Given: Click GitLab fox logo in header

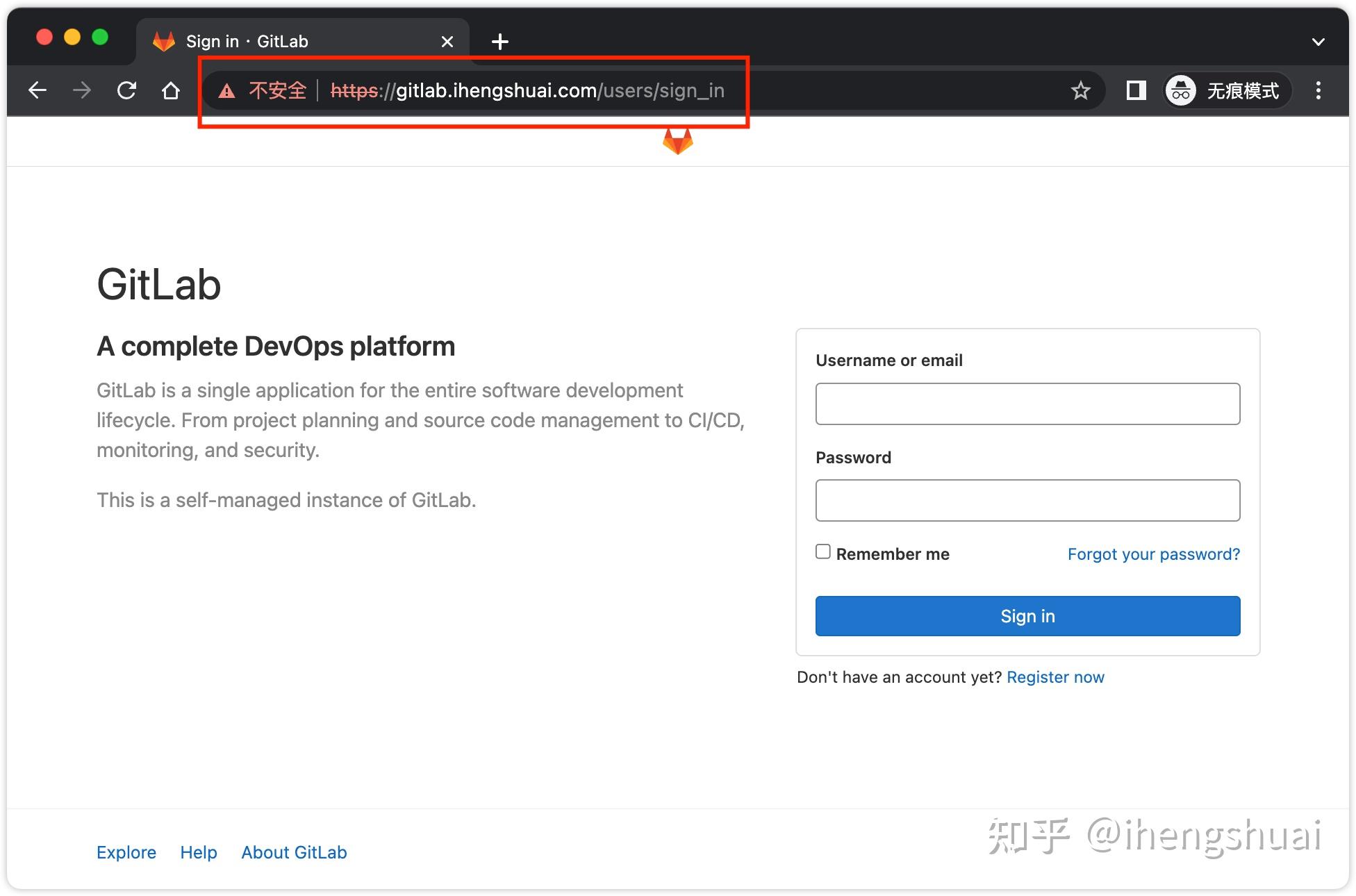Looking at the screenshot, I should (x=678, y=141).
